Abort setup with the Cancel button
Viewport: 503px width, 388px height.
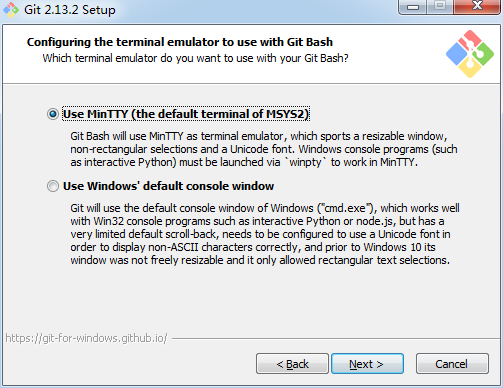452,364
